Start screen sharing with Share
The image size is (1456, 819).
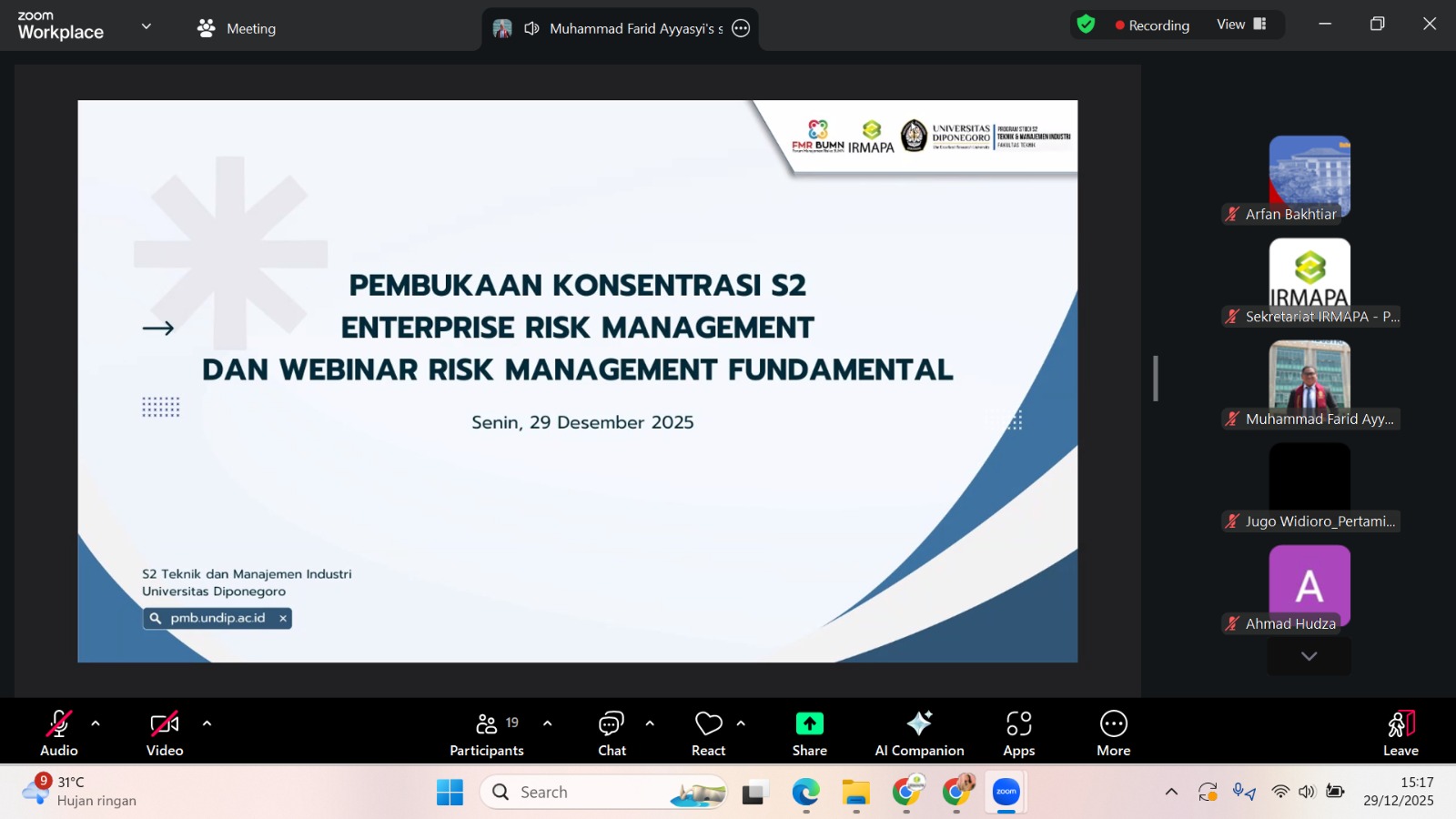click(809, 733)
